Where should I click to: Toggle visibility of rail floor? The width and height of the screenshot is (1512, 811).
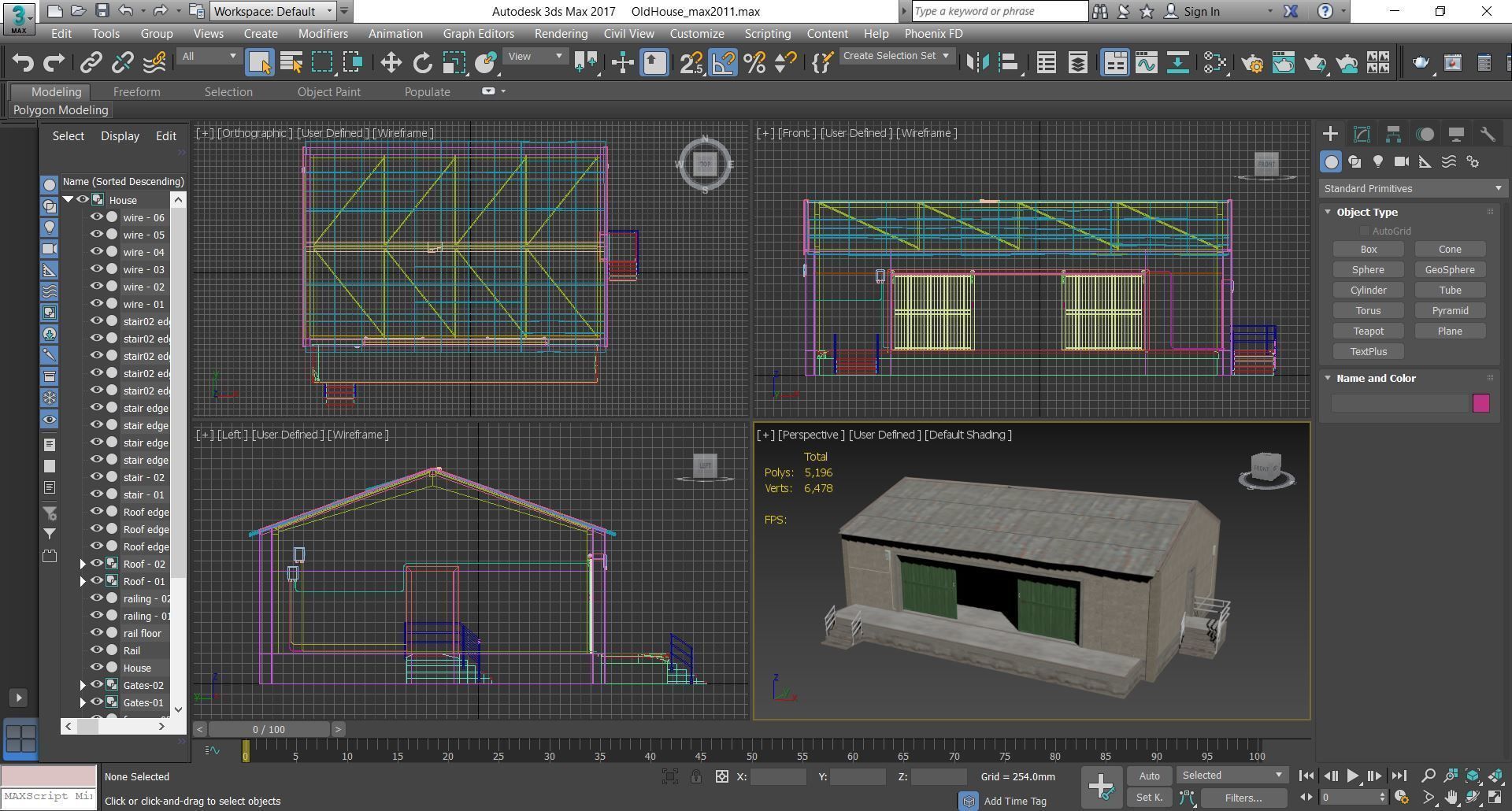point(96,633)
